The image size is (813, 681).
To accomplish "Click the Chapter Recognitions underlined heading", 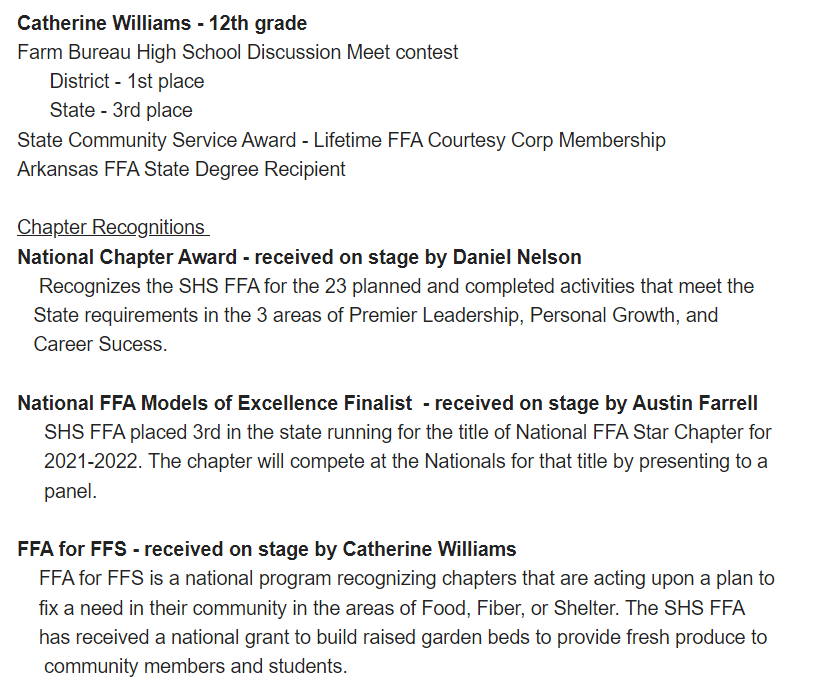I will coord(113,228).
